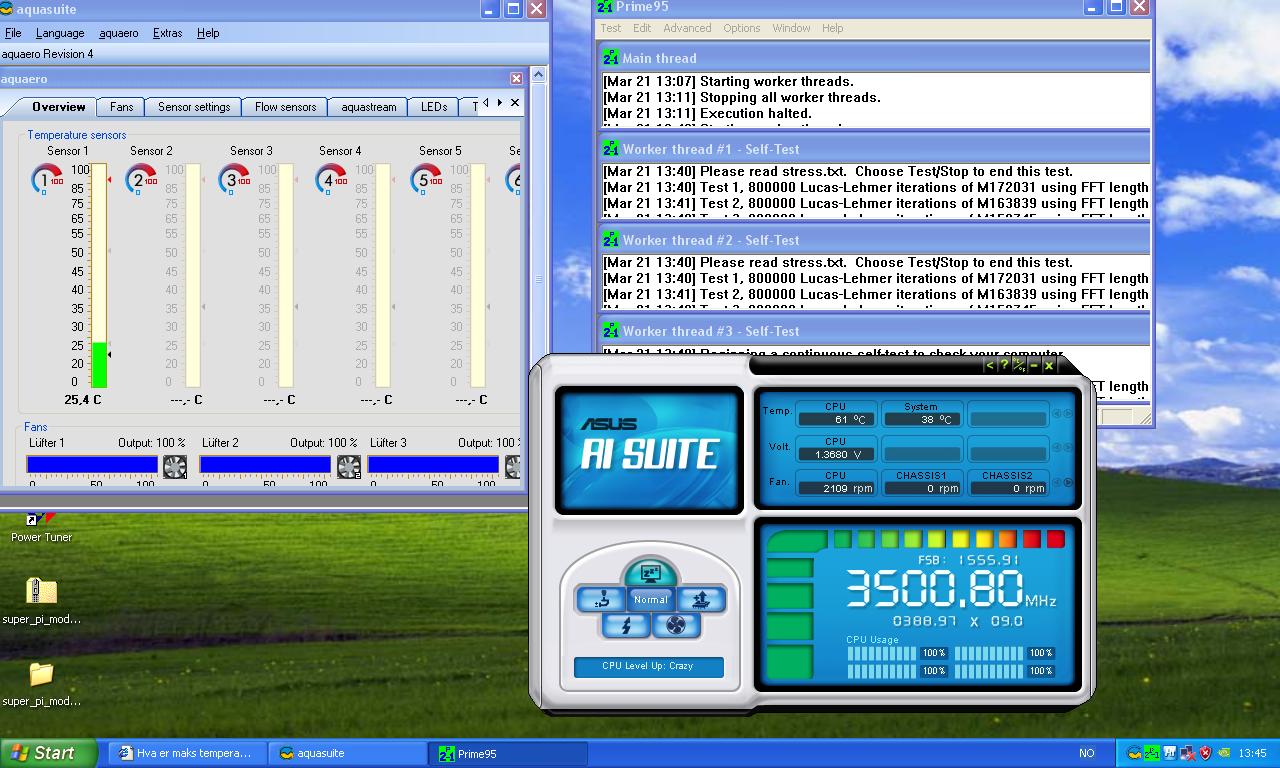Click aquasuite tray icon in system tray
1280x768 pixels.
(x=1134, y=753)
